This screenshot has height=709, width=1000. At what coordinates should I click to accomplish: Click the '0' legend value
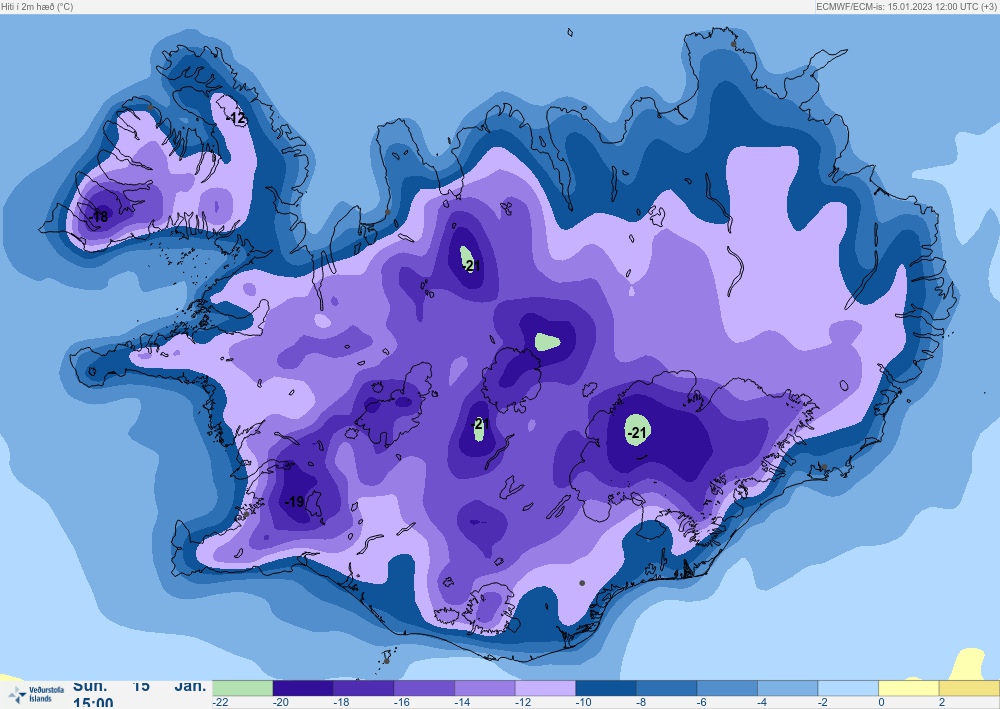[x=881, y=703]
